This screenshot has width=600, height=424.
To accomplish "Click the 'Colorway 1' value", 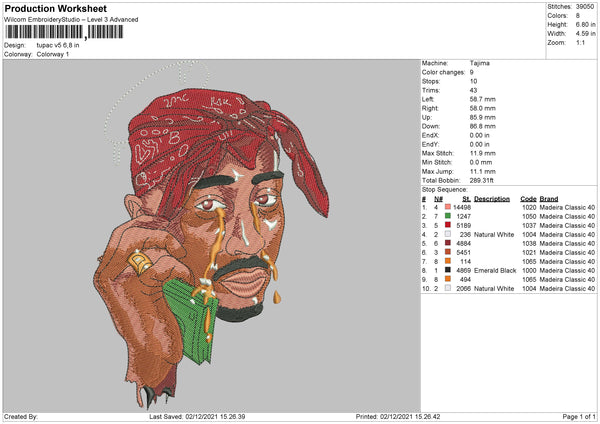I will (x=53, y=54).
